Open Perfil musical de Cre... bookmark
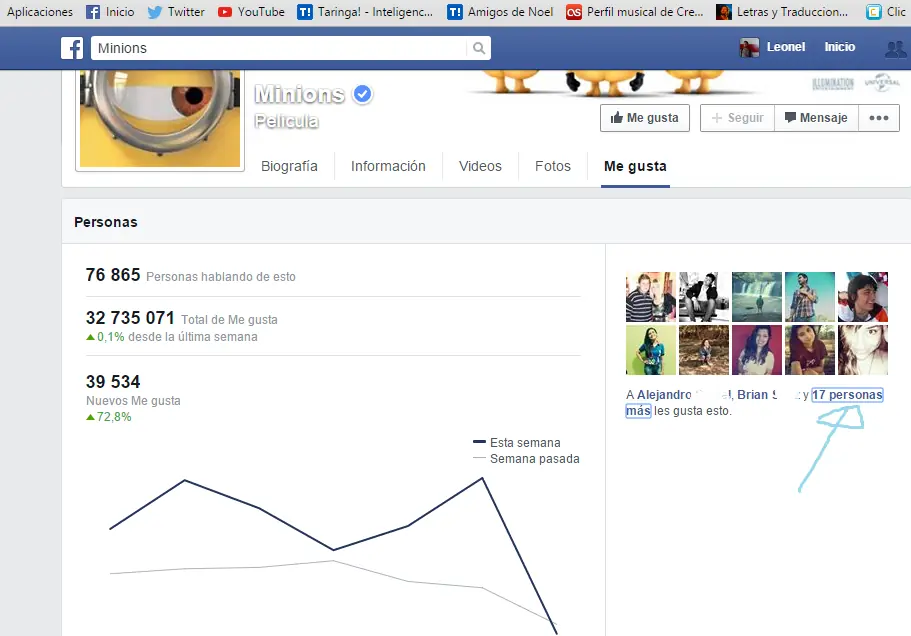 pos(634,12)
